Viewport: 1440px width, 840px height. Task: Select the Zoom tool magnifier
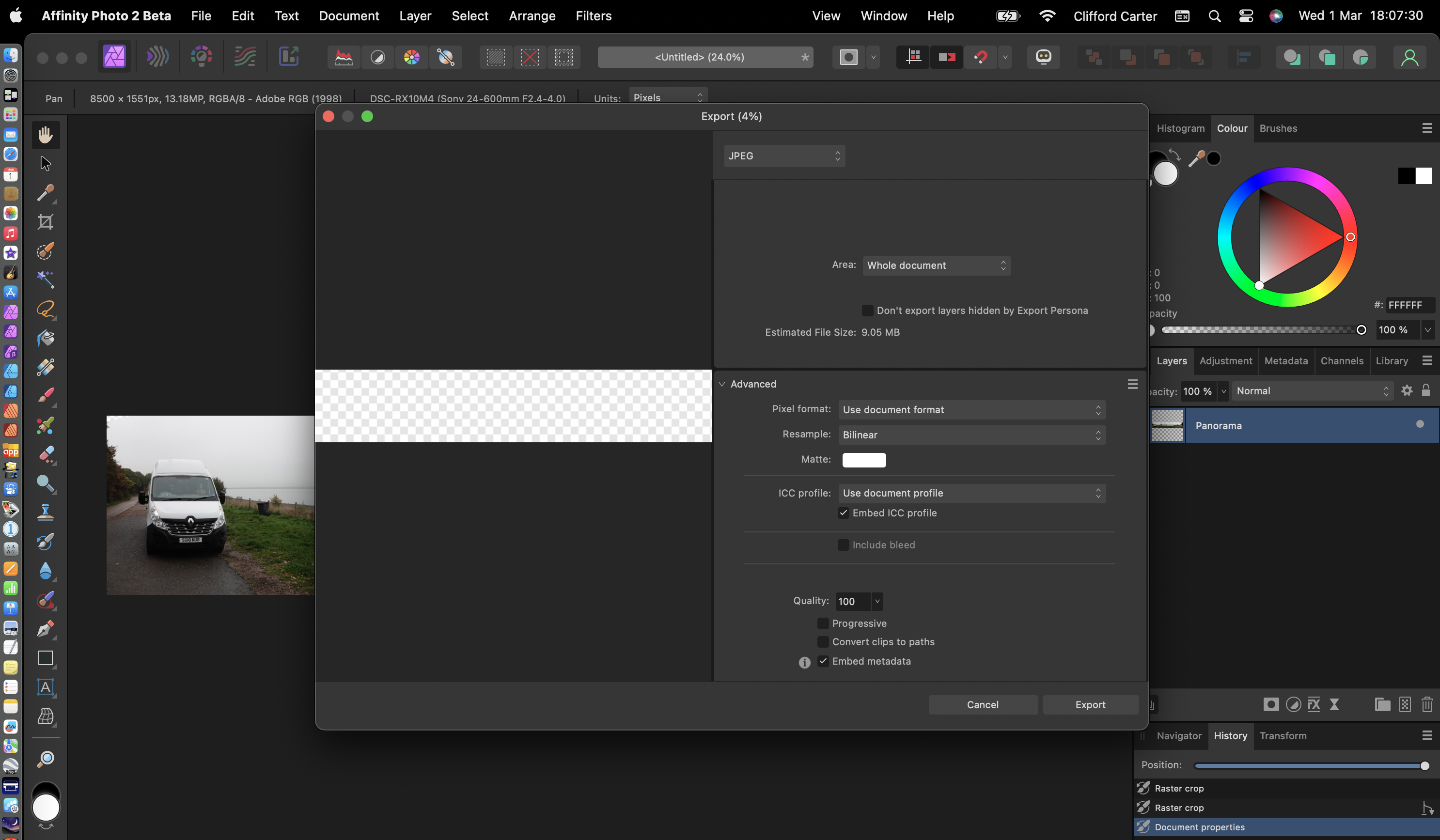[x=45, y=759]
